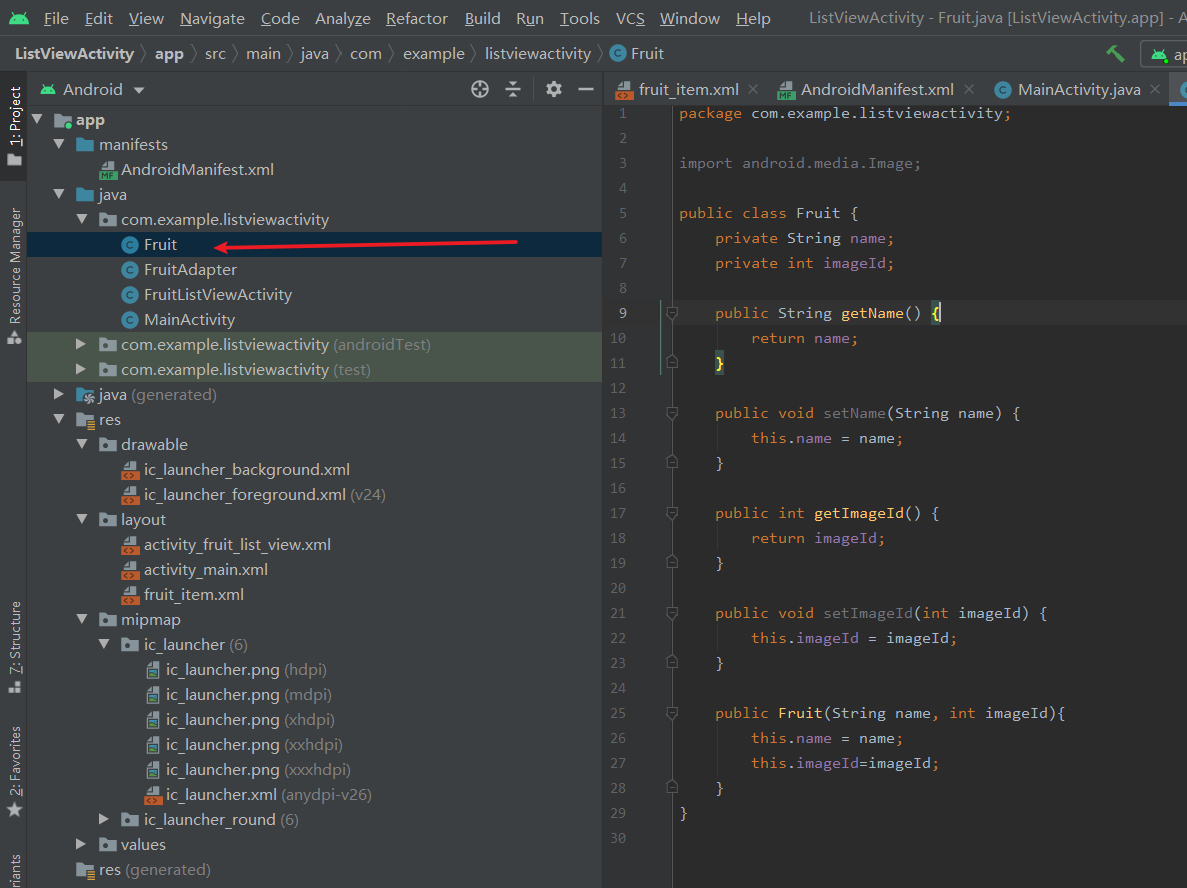Click the MainActivity class icon in tree

click(x=130, y=319)
